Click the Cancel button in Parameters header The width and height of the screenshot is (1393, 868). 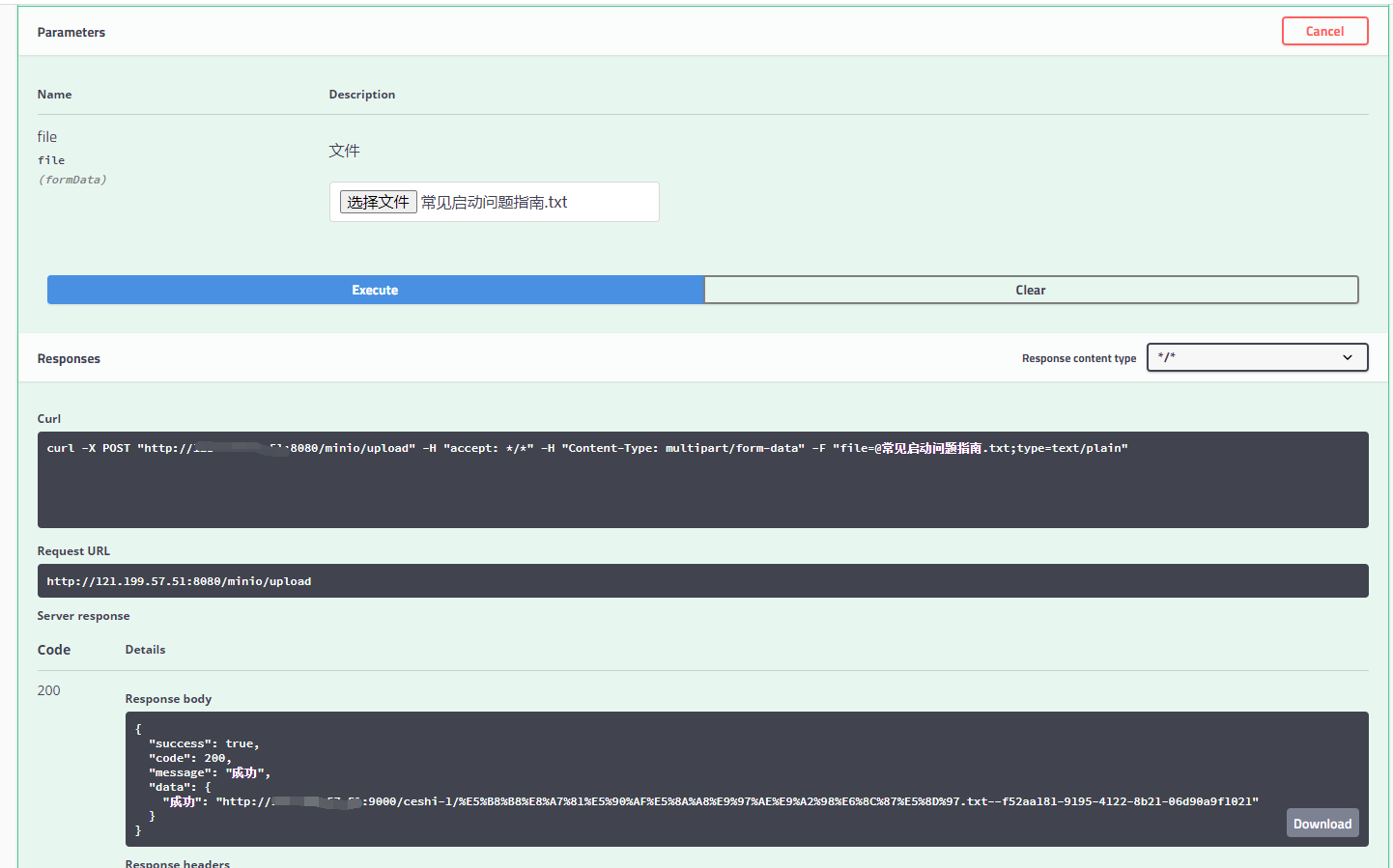(x=1324, y=30)
